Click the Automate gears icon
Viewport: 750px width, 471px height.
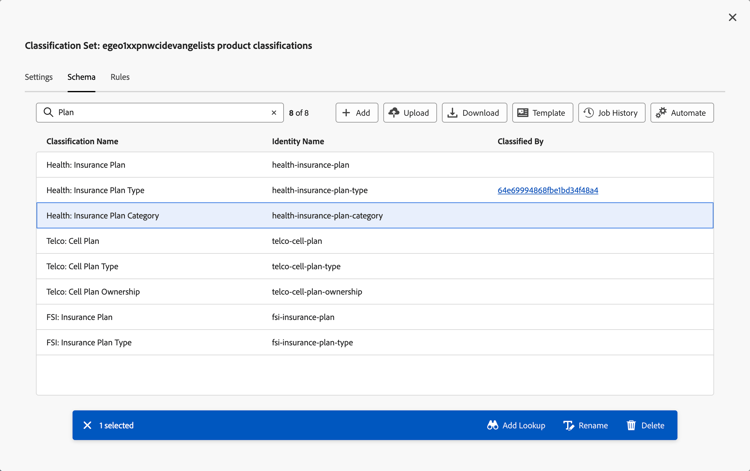coord(661,113)
